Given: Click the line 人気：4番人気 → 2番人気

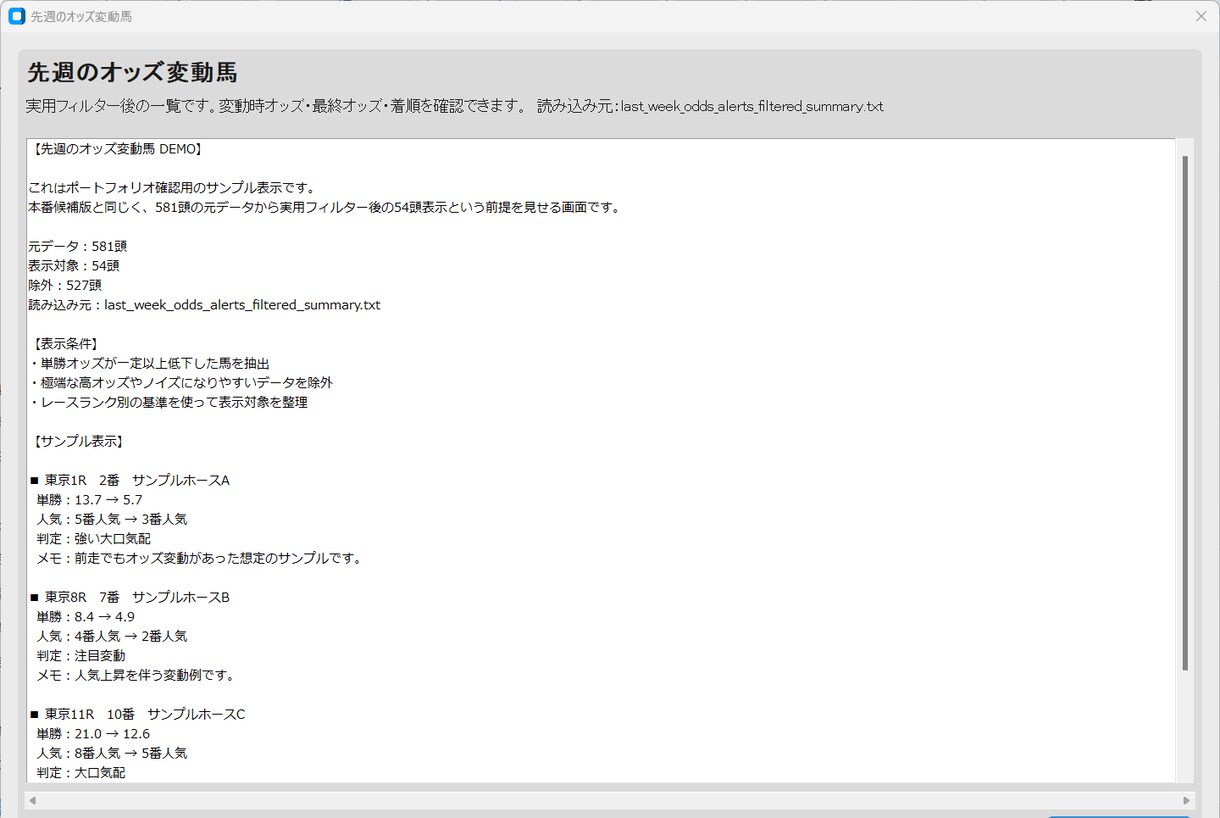Looking at the screenshot, I should click(x=112, y=636).
